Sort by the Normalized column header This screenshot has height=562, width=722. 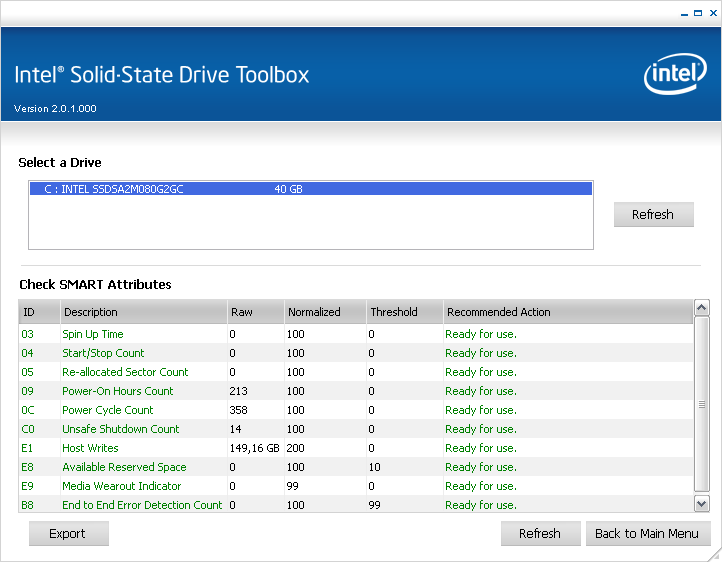pyautogui.click(x=325, y=312)
